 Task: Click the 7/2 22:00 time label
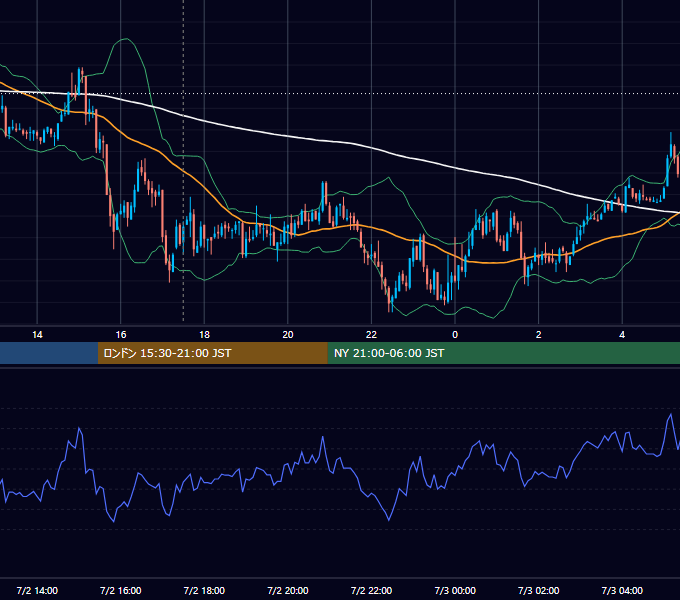(x=371, y=590)
